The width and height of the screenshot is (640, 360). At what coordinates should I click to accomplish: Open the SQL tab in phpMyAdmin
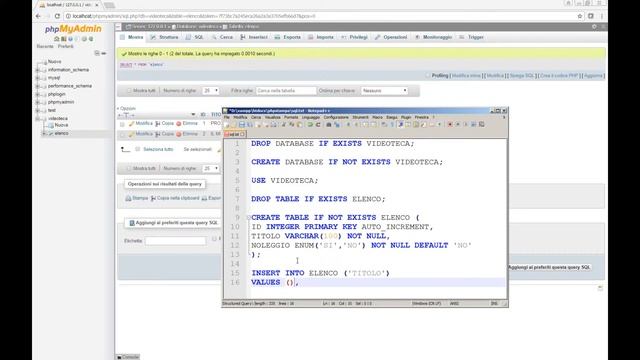point(195,37)
